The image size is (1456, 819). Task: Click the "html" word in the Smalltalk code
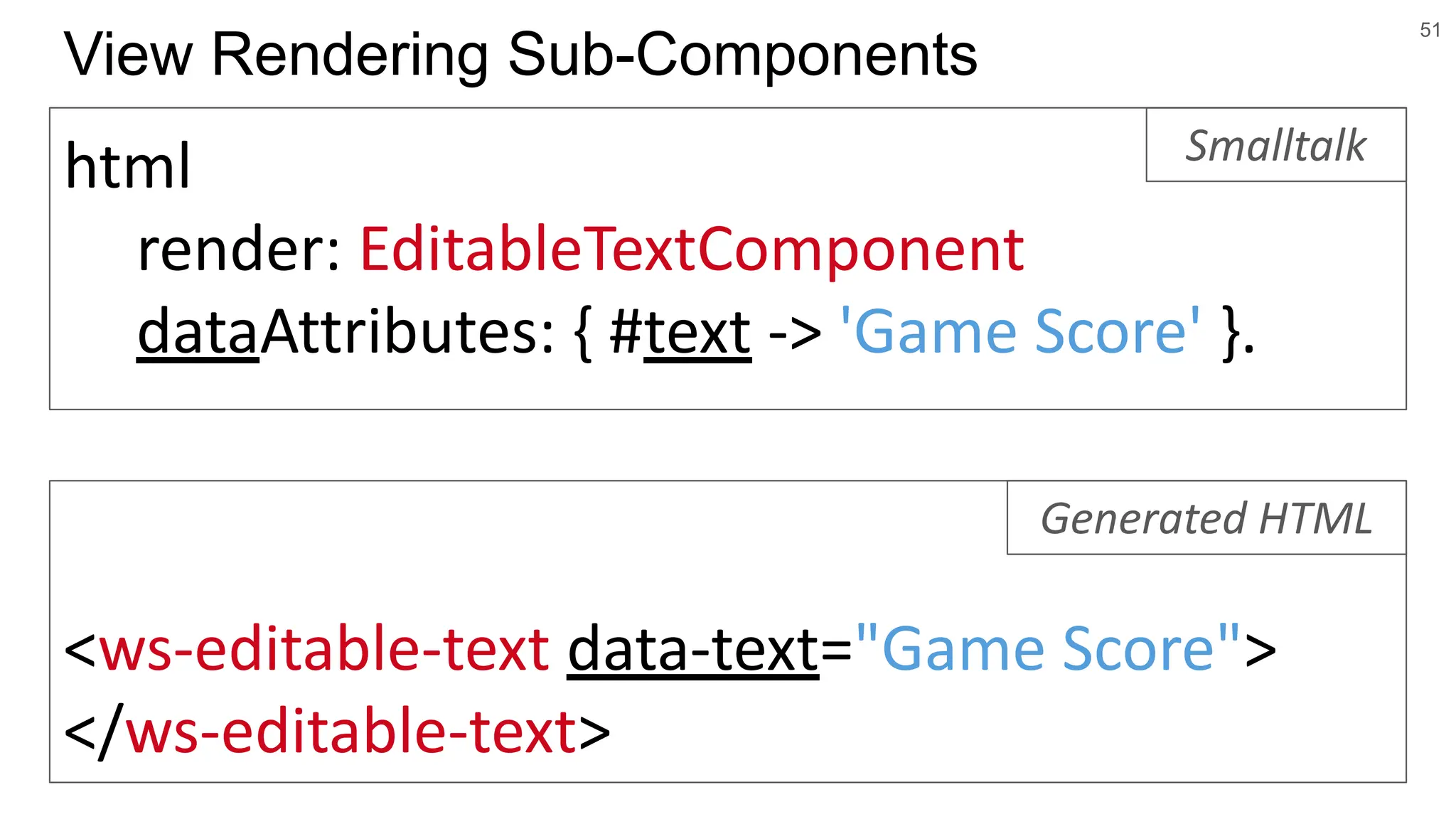click(128, 166)
